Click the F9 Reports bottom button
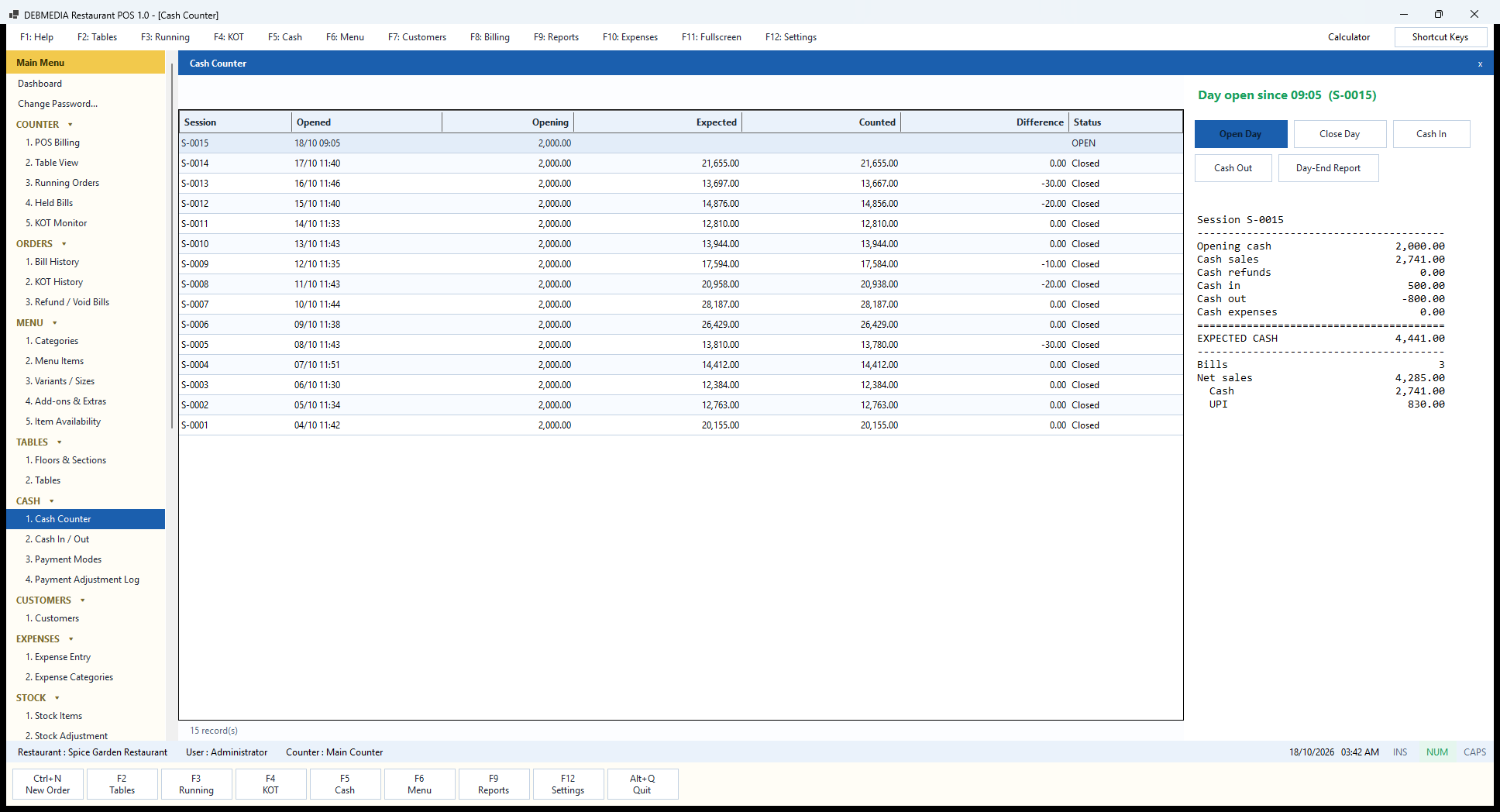1500x812 pixels. coord(494,784)
